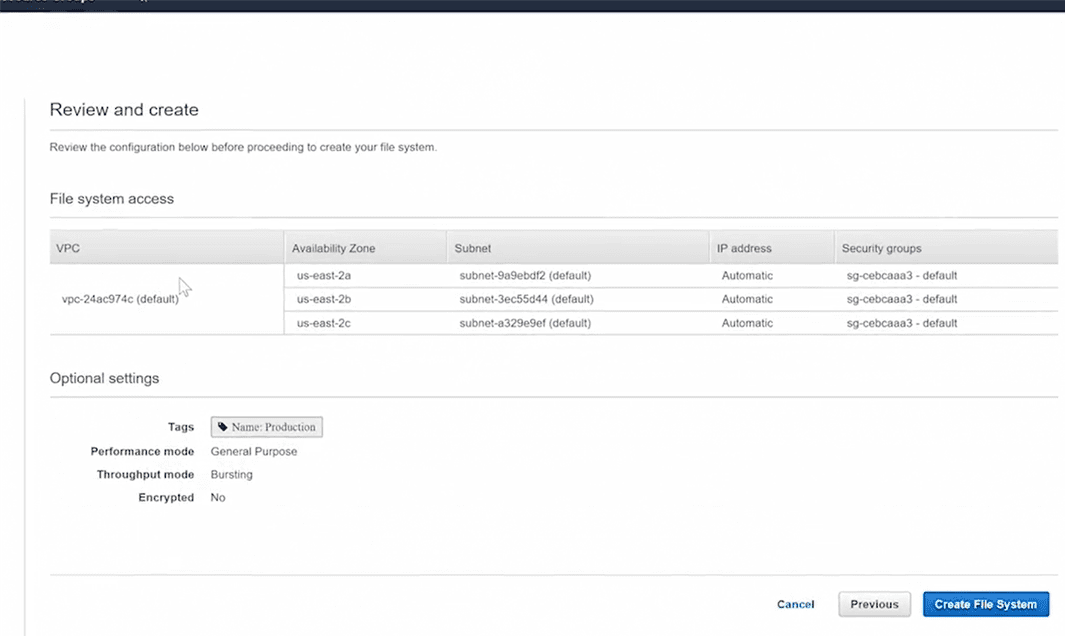Cancel the file system creation
1065x636 pixels.
click(795, 604)
